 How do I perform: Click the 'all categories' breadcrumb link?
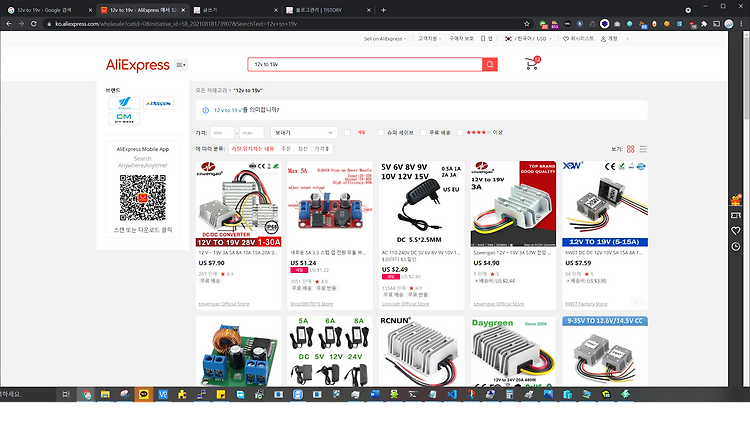pos(211,90)
